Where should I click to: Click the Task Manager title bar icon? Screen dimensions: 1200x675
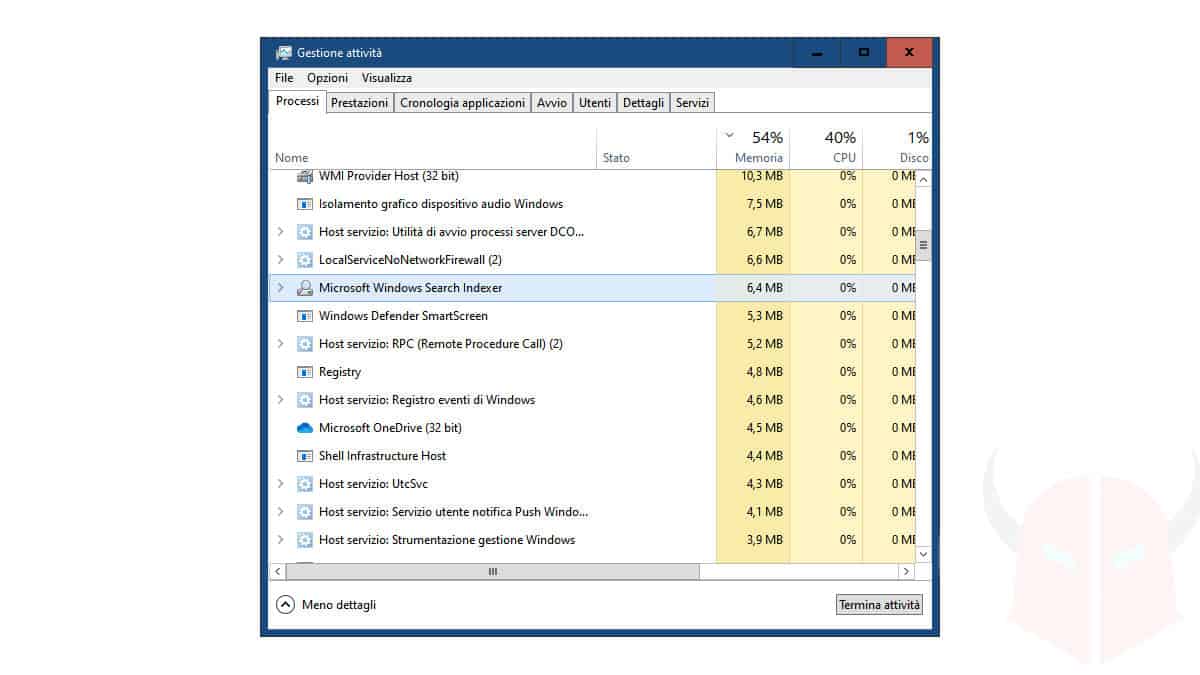tap(284, 53)
